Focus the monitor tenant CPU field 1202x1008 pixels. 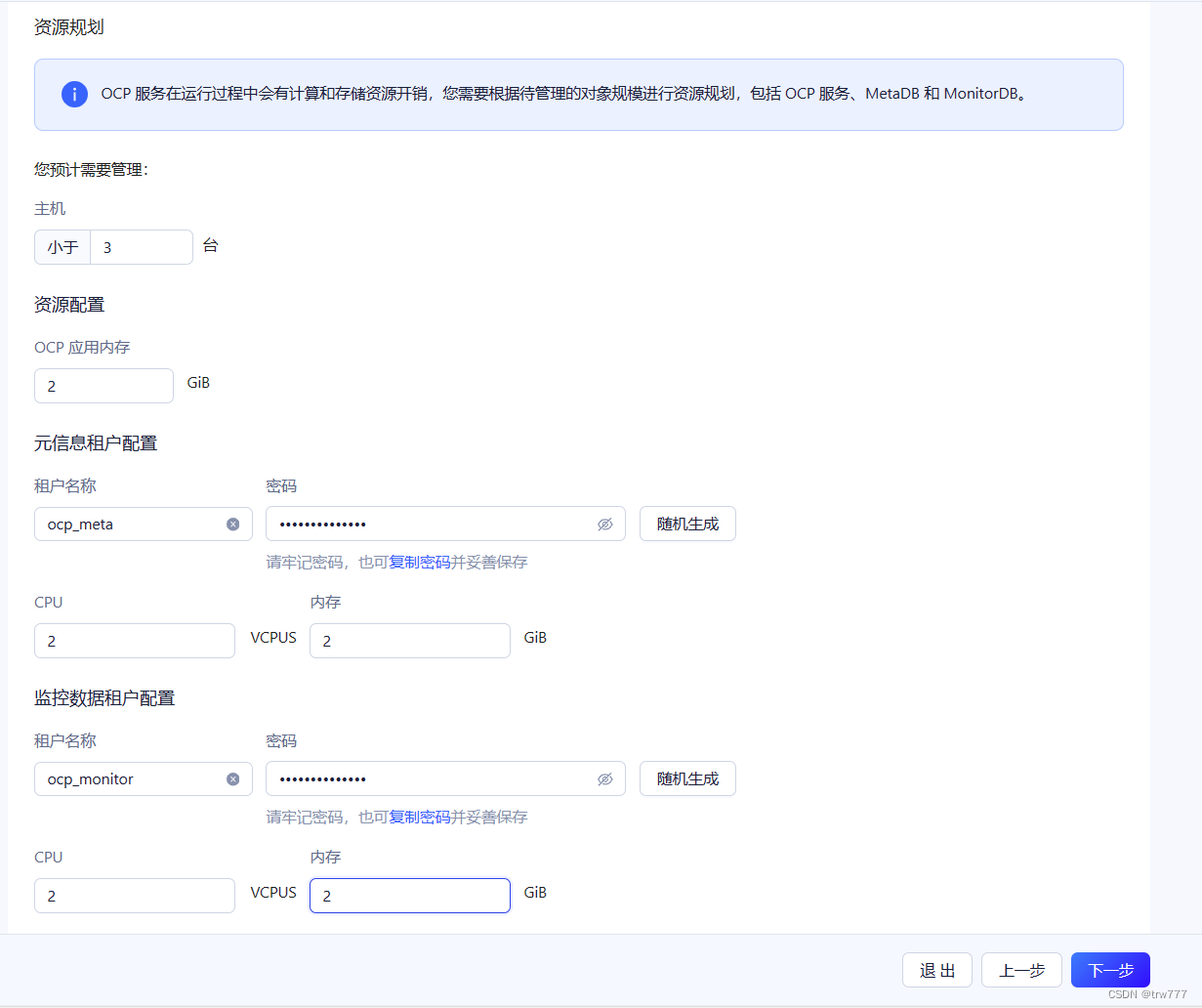tap(135, 896)
